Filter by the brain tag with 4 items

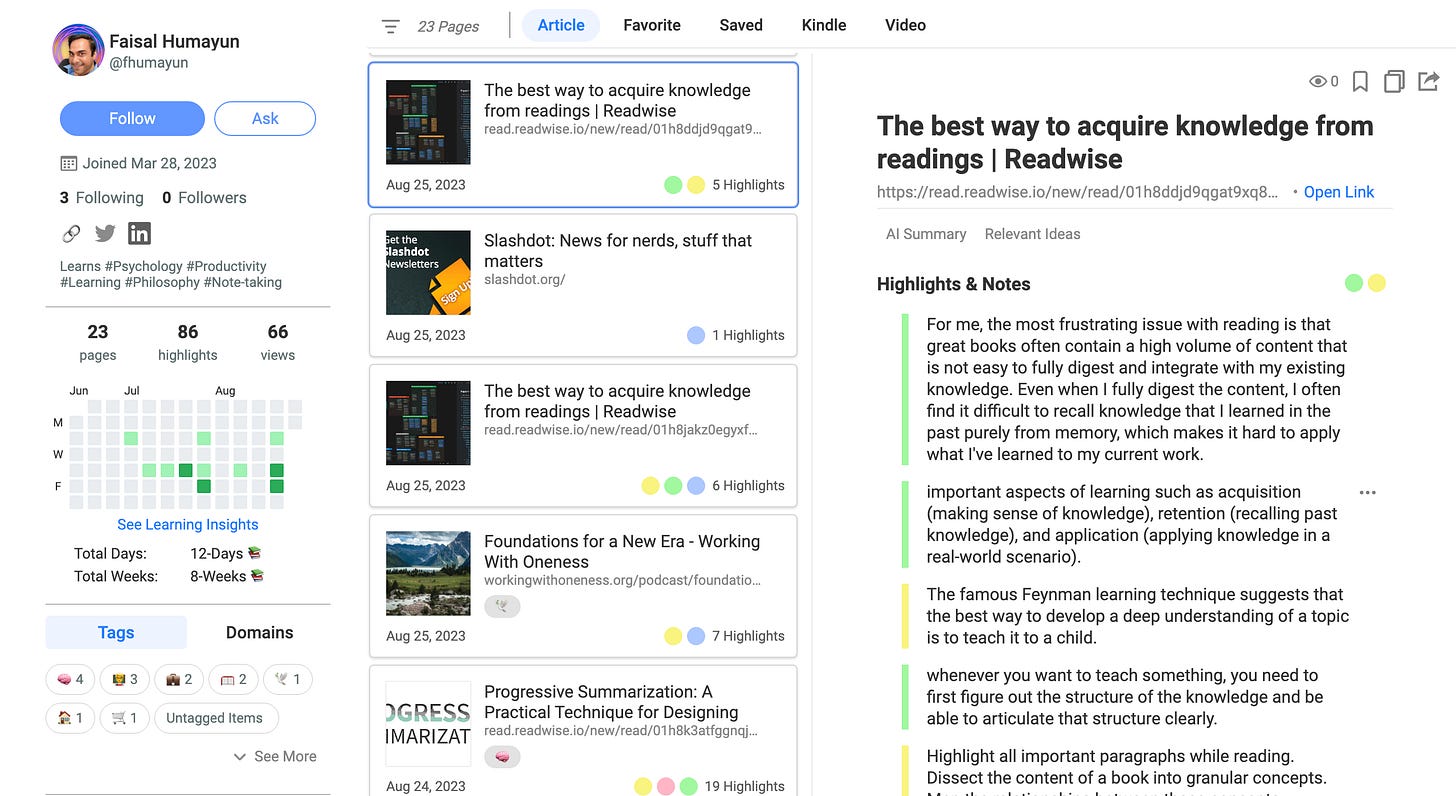(70, 680)
